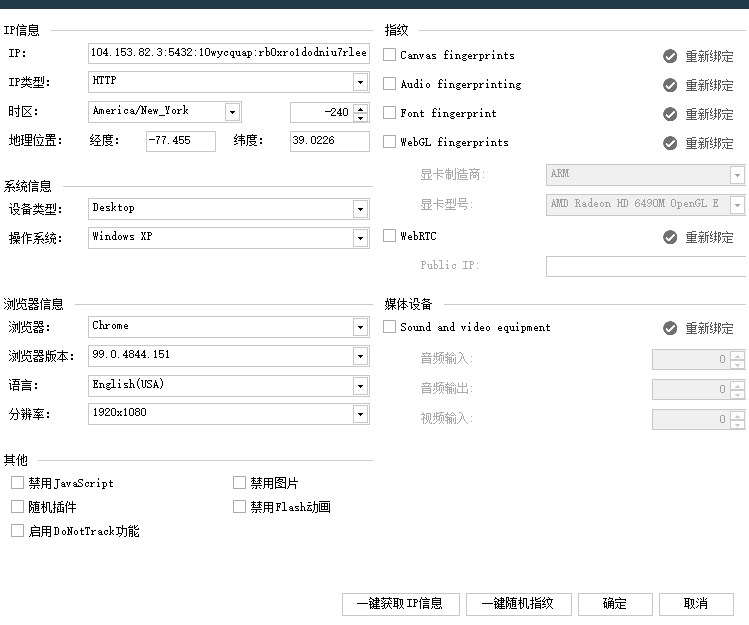
Task: Check 禁用Flash动画 option
Action: point(239,506)
